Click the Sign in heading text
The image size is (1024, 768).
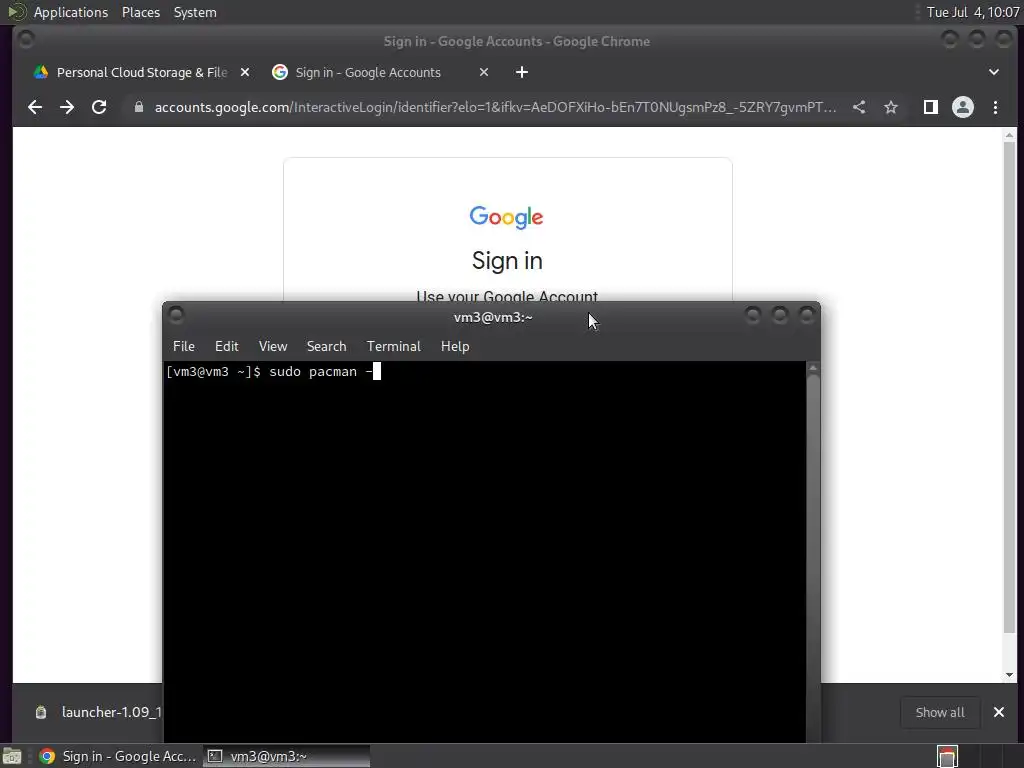[507, 261]
